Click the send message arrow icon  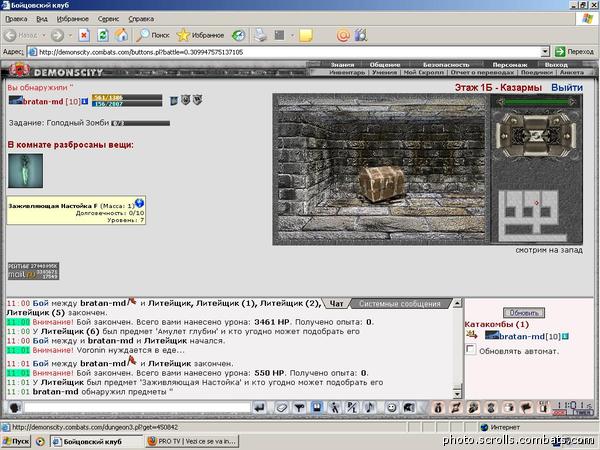coord(260,408)
